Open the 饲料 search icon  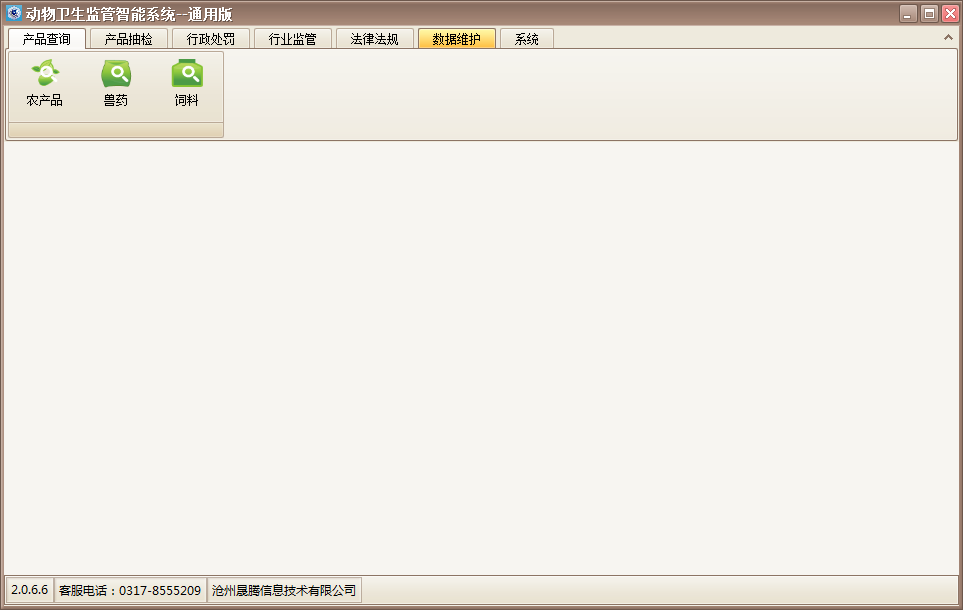coord(187,84)
